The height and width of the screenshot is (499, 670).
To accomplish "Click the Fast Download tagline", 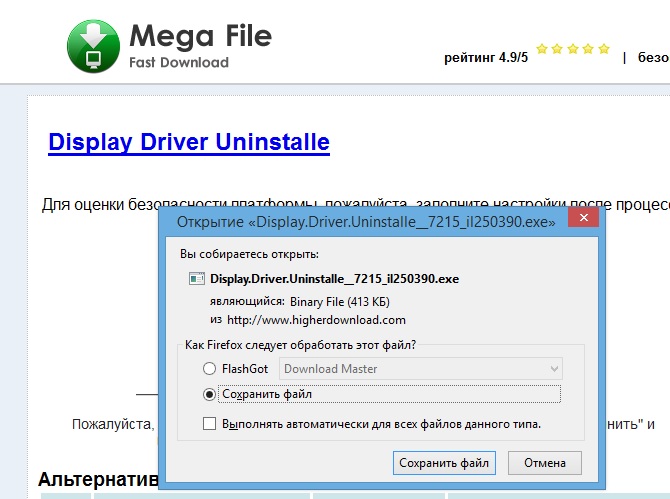I will point(179,62).
